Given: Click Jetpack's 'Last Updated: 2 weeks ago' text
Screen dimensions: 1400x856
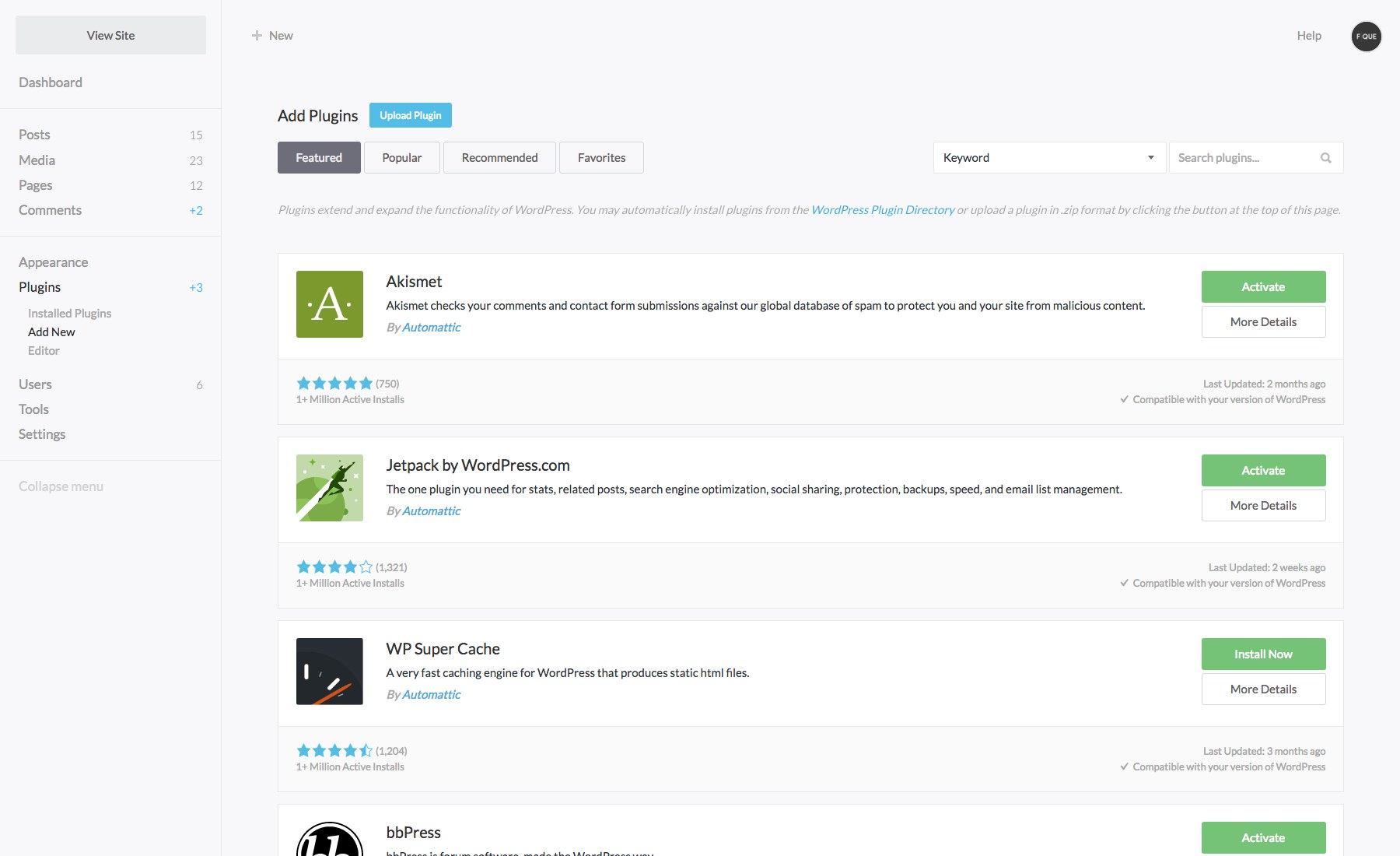Looking at the screenshot, I should pos(1266,567).
